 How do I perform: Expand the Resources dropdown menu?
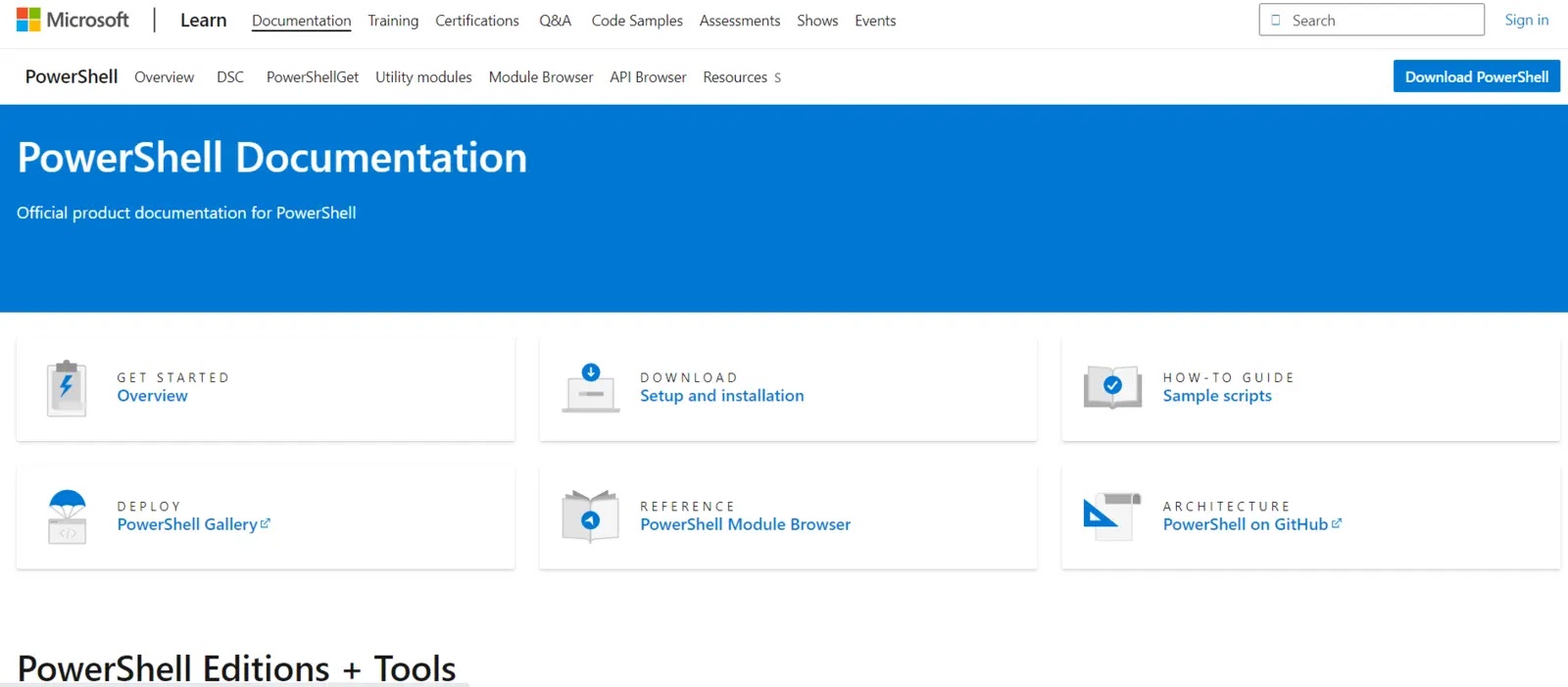pos(742,77)
